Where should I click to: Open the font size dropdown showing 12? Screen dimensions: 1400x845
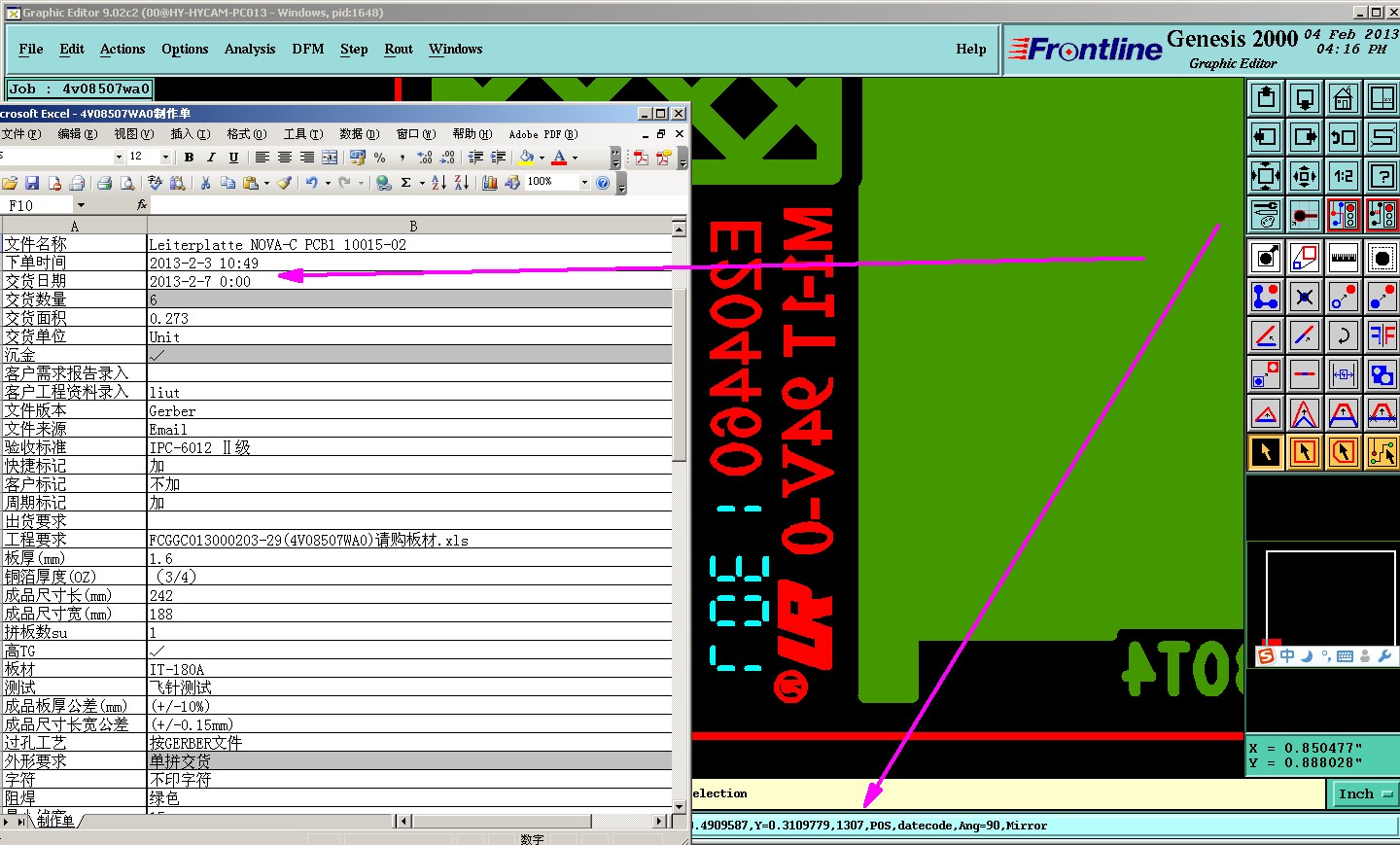pos(165,158)
